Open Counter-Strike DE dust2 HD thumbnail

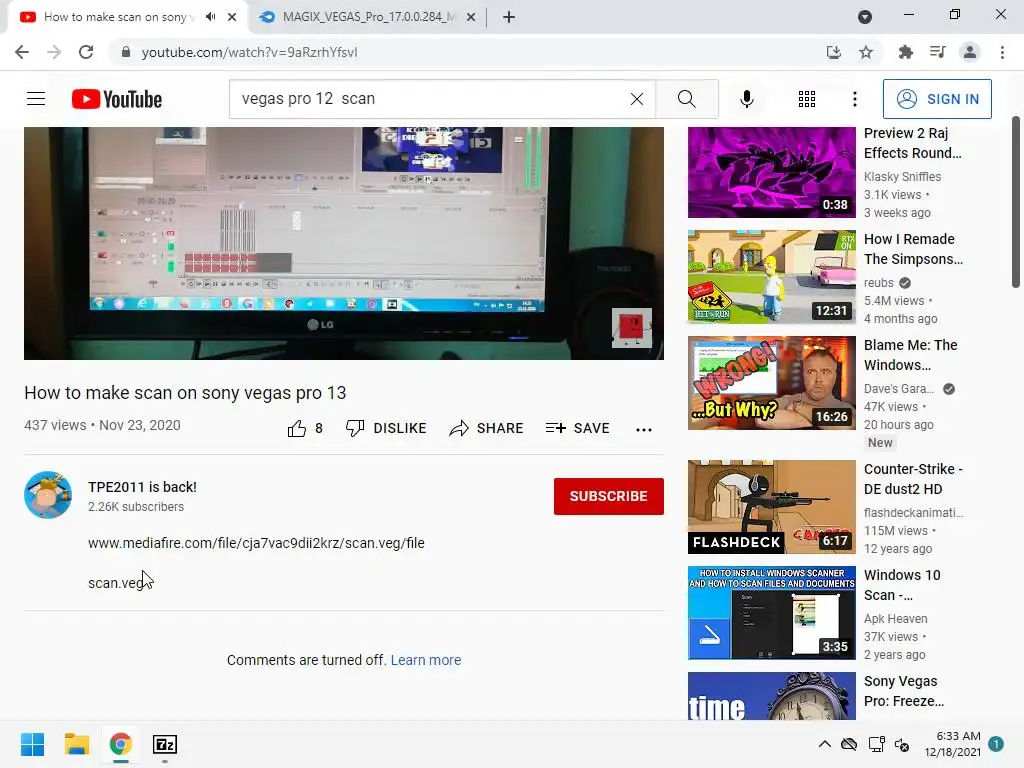coord(771,507)
